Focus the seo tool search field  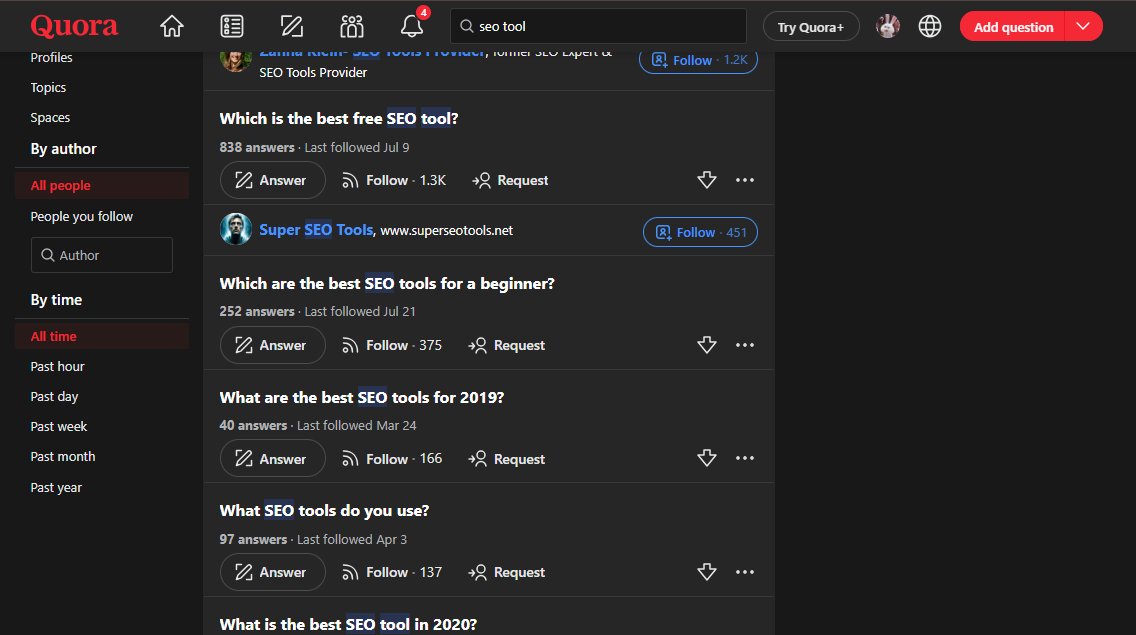(x=598, y=26)
